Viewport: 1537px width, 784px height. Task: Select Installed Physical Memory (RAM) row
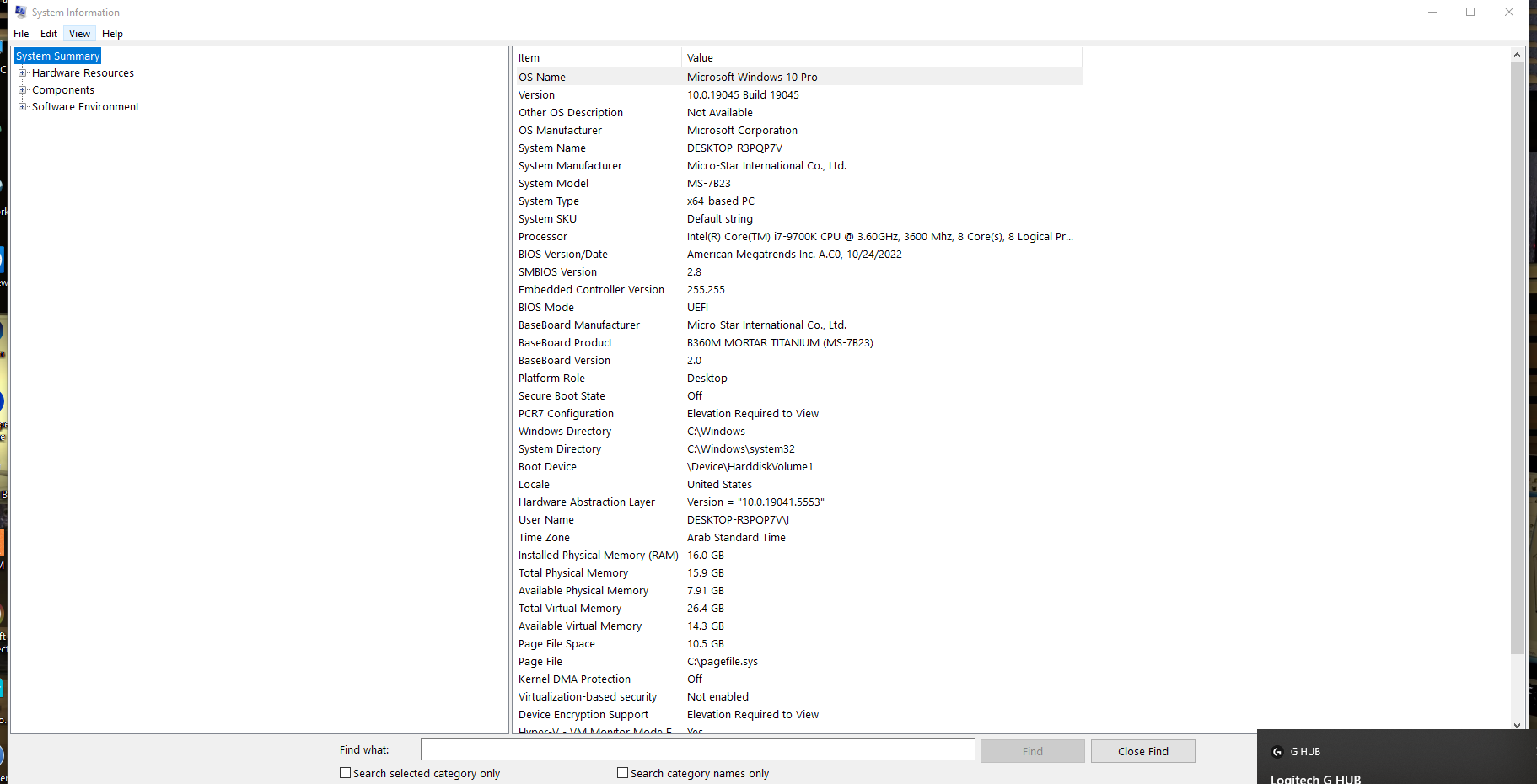[798, 555]
